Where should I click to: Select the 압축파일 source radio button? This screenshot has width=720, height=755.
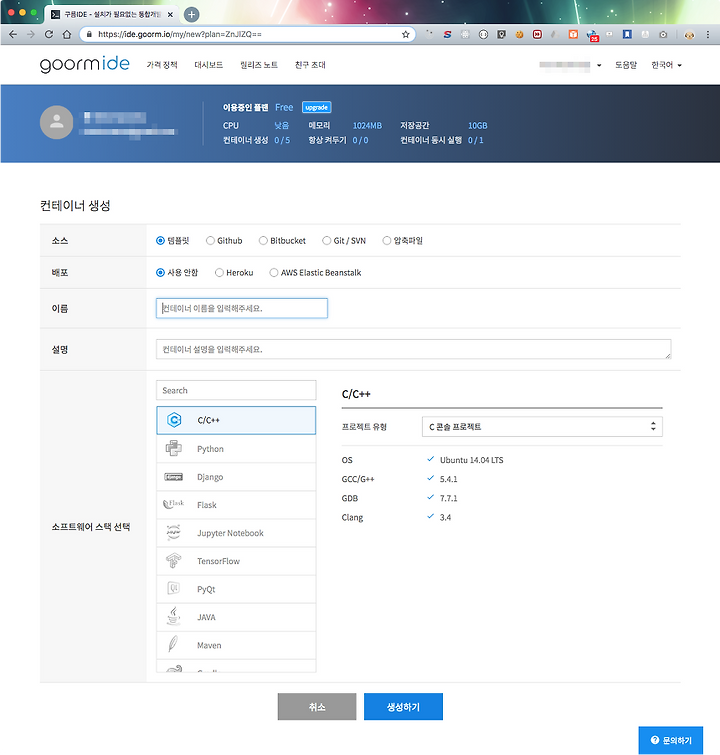(x=386, y=240)
